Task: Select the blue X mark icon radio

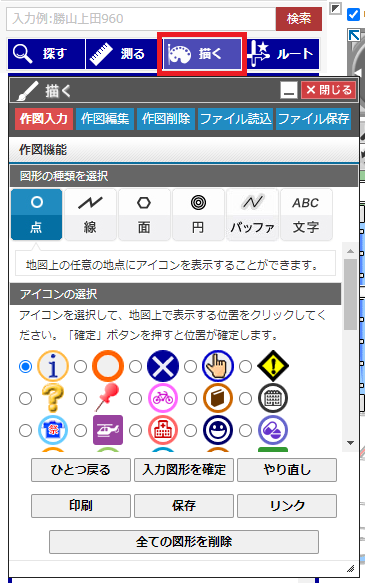Action: (135, 367)
